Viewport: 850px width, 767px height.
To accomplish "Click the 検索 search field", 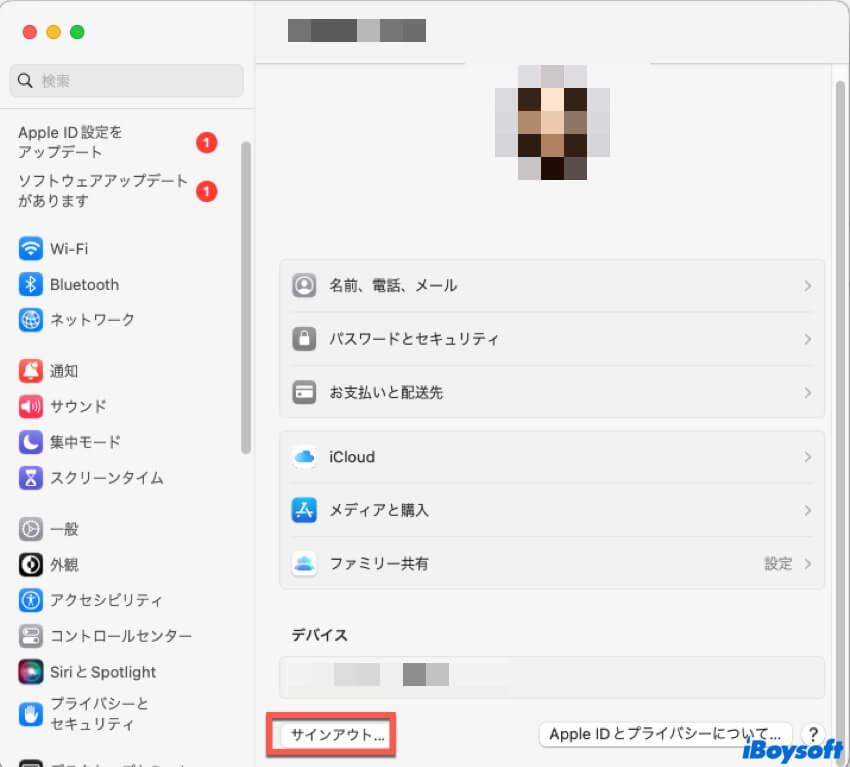I will (127, 81).
